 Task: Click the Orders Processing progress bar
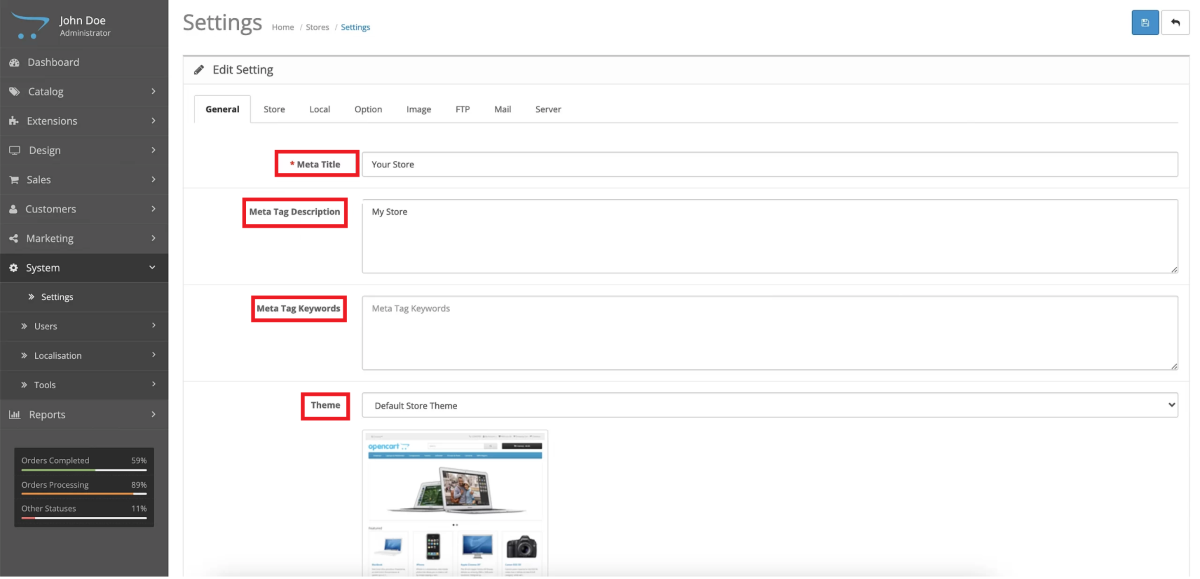pos(84,493)
